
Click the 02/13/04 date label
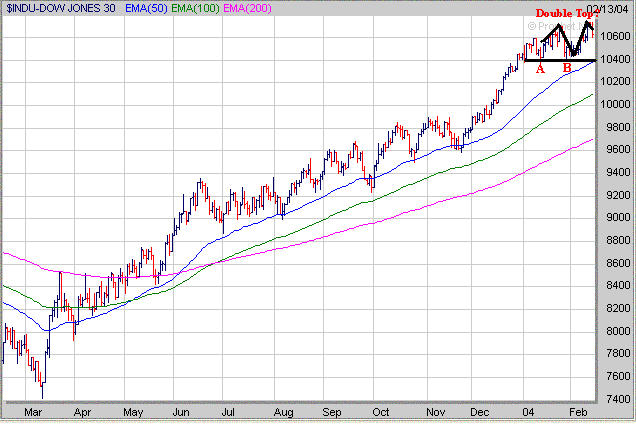607,9
